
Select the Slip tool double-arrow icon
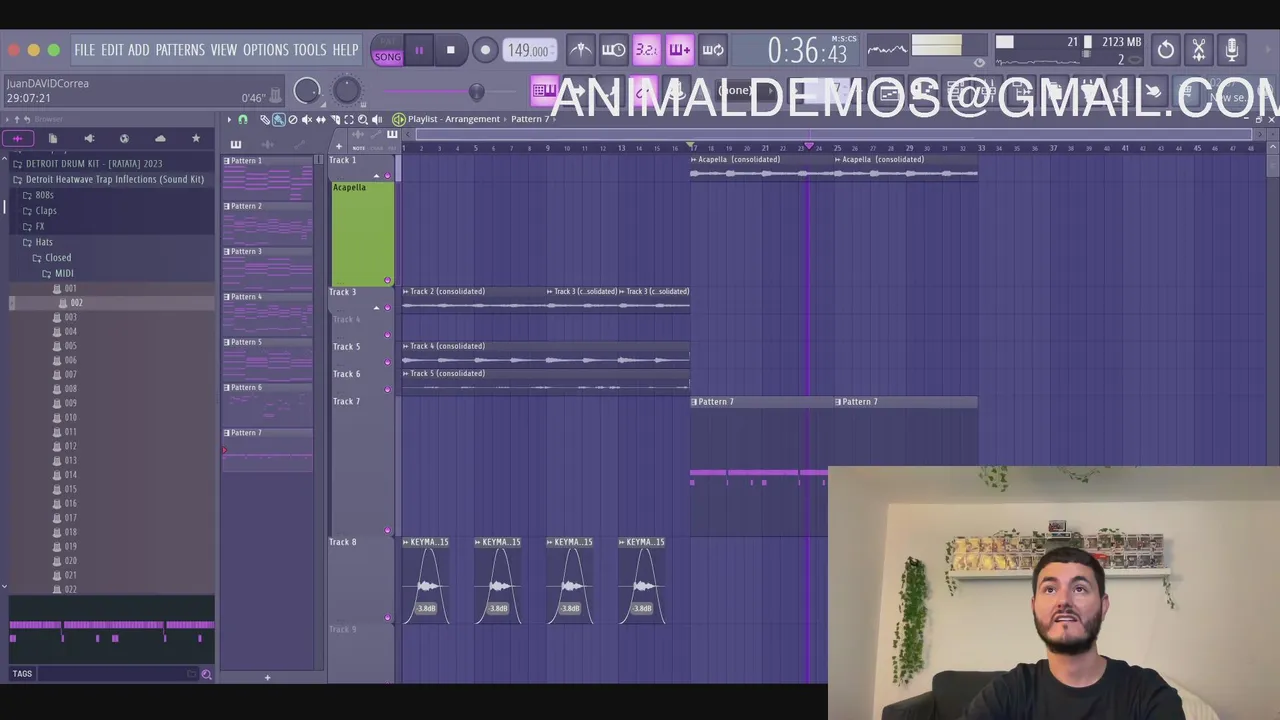(x=321, y=119)
